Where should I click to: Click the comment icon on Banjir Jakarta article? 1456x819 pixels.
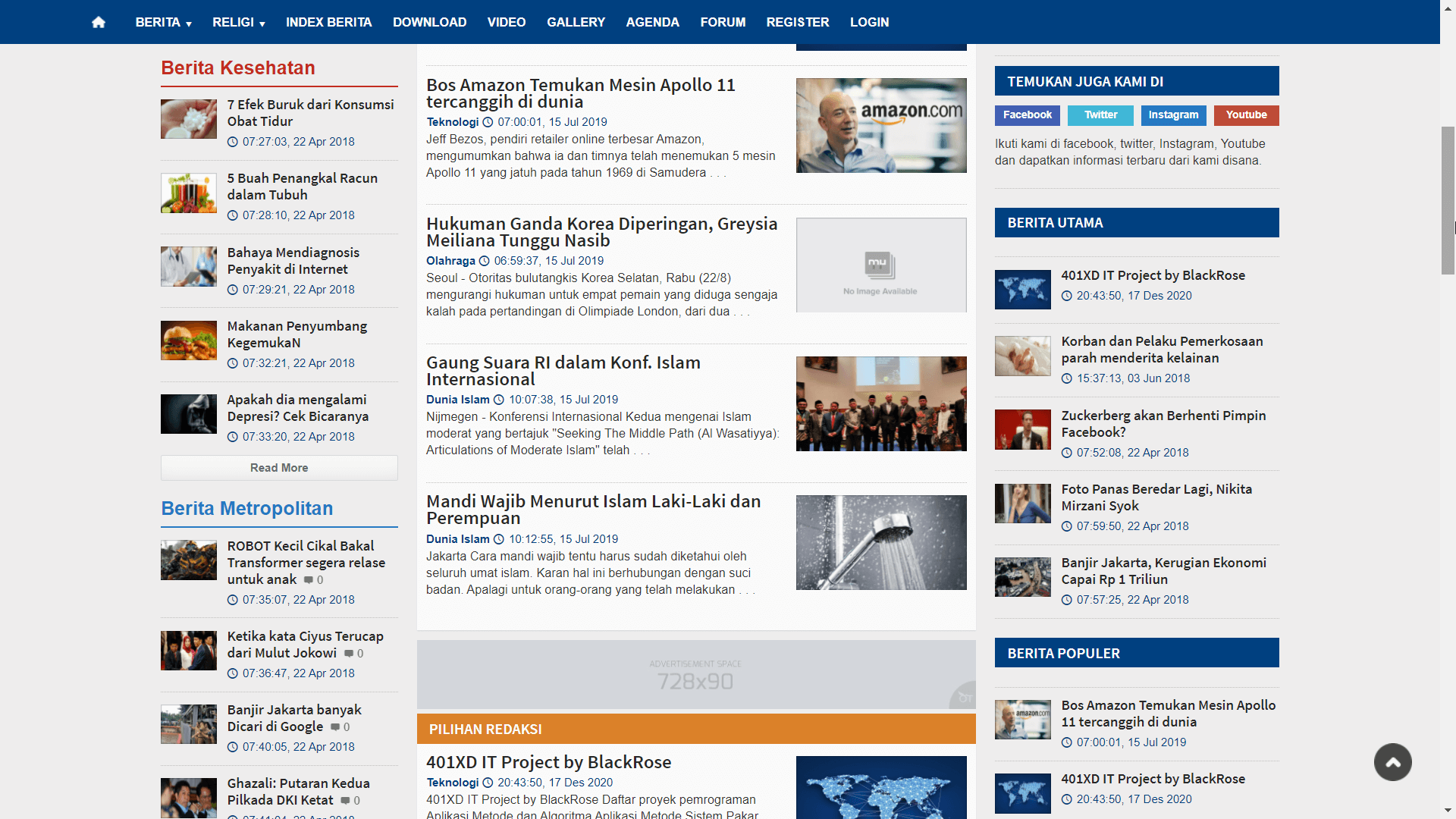pos(337,726)
